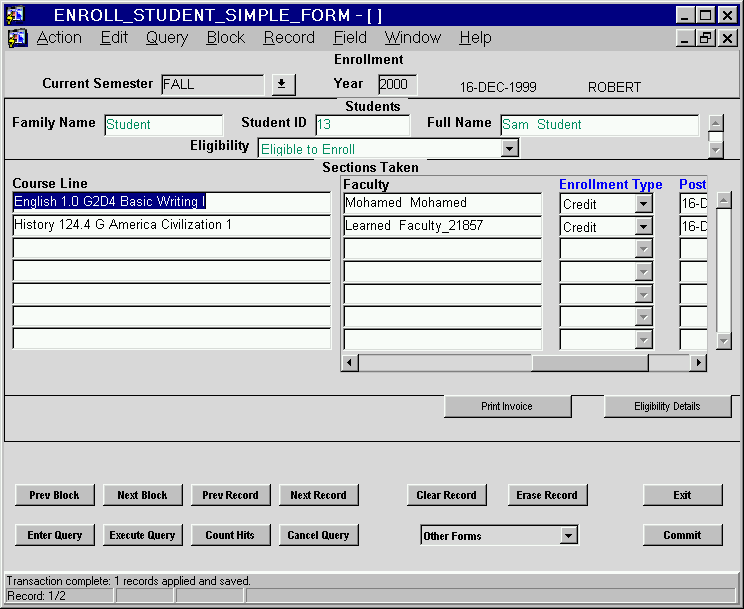This screenshot has height=609, width=744.
Task: Click the Sections Taken vertical scroll up arrow
Action: pyautogui.click(x=724, y=200)
